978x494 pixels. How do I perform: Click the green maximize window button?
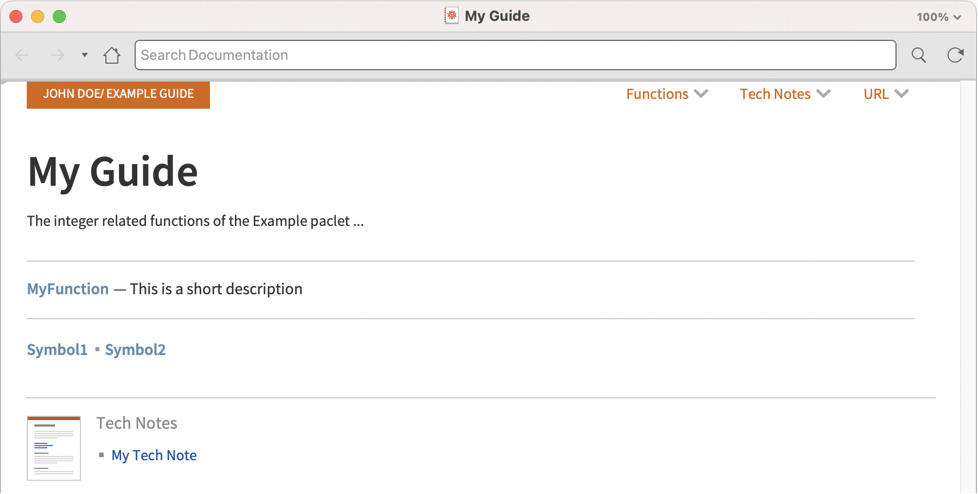click(x=59, y=17)
